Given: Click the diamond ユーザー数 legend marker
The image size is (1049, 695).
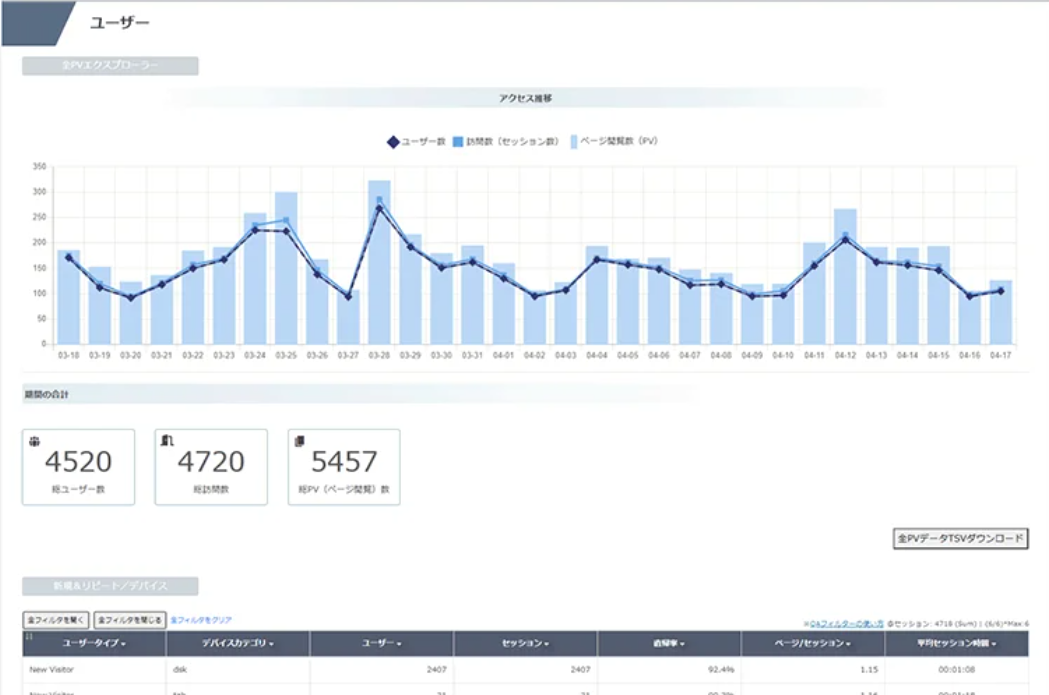Looking at the screenshot, I should (393, 142).
